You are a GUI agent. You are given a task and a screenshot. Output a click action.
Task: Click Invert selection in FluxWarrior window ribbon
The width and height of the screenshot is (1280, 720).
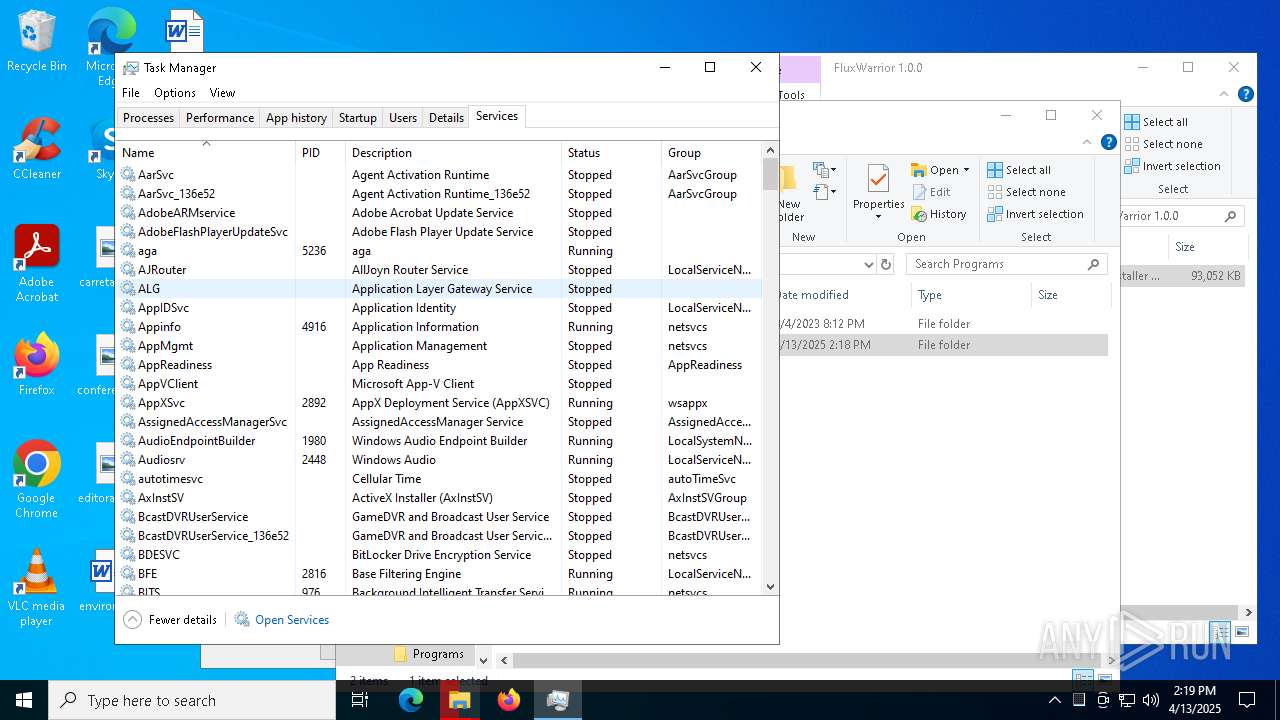[x=1172, y=166]
